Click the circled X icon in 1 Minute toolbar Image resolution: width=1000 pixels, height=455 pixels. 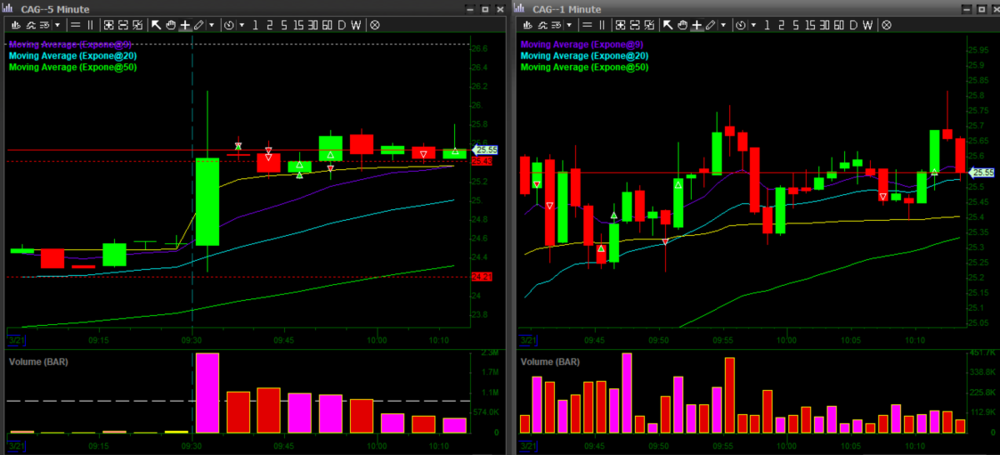887,24
